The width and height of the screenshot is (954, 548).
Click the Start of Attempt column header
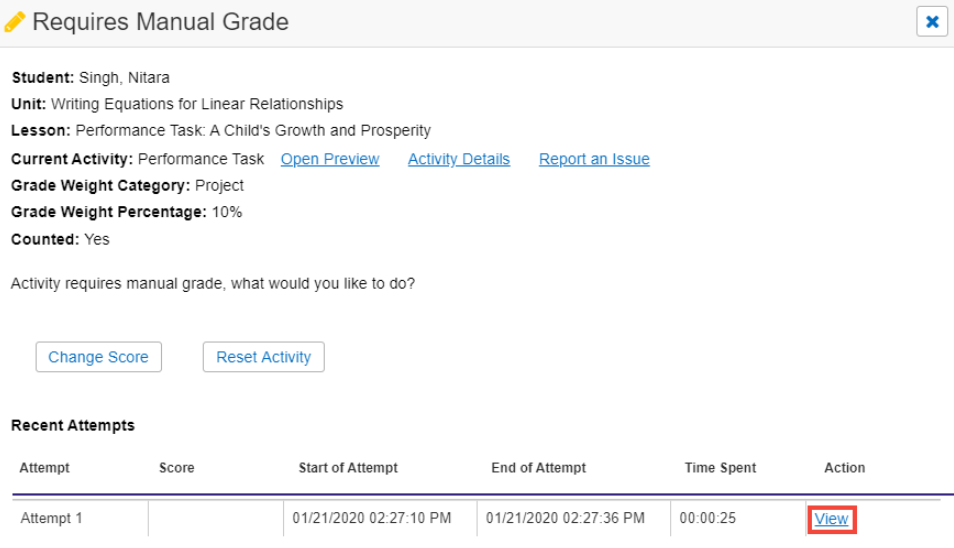pos(348,468)
